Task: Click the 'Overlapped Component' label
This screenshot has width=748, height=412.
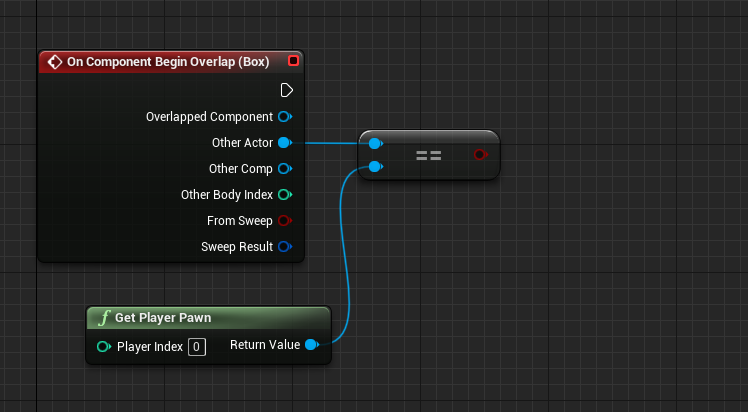Action: [209, 117]
